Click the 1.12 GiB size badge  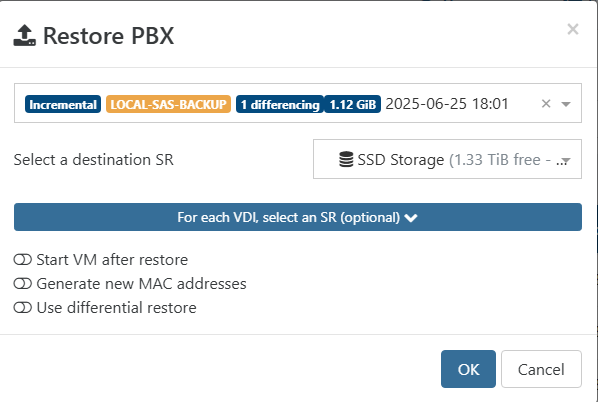click(x=352, y=104)
